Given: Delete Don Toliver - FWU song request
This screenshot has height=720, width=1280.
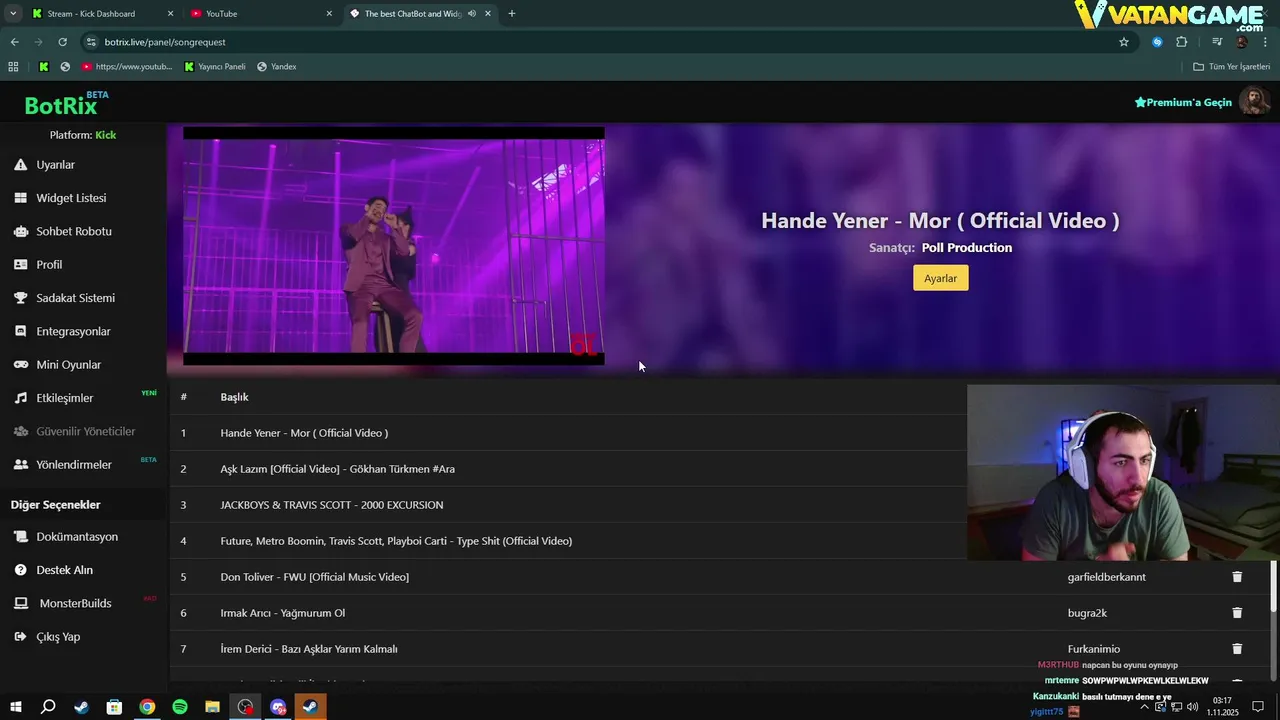Looking at the screenshot, I should click(x=1237, y=577).
